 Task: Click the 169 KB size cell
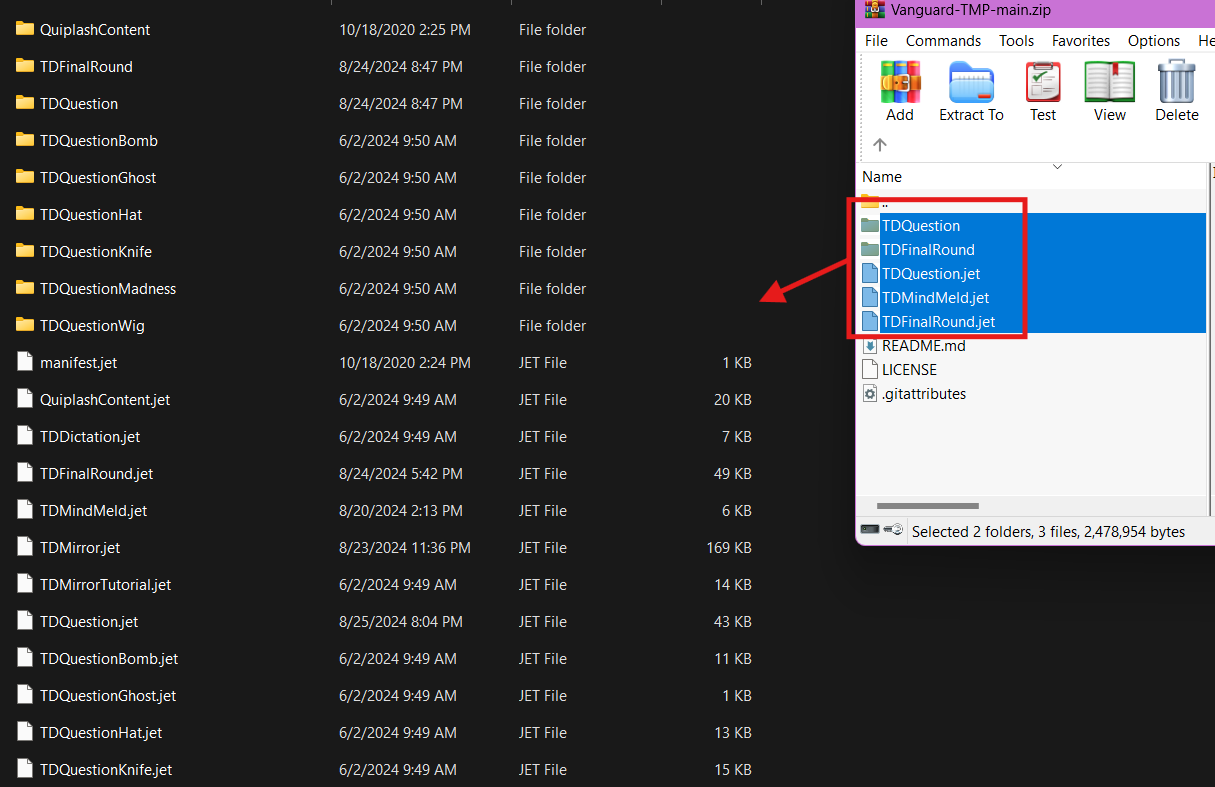(729, 548)
